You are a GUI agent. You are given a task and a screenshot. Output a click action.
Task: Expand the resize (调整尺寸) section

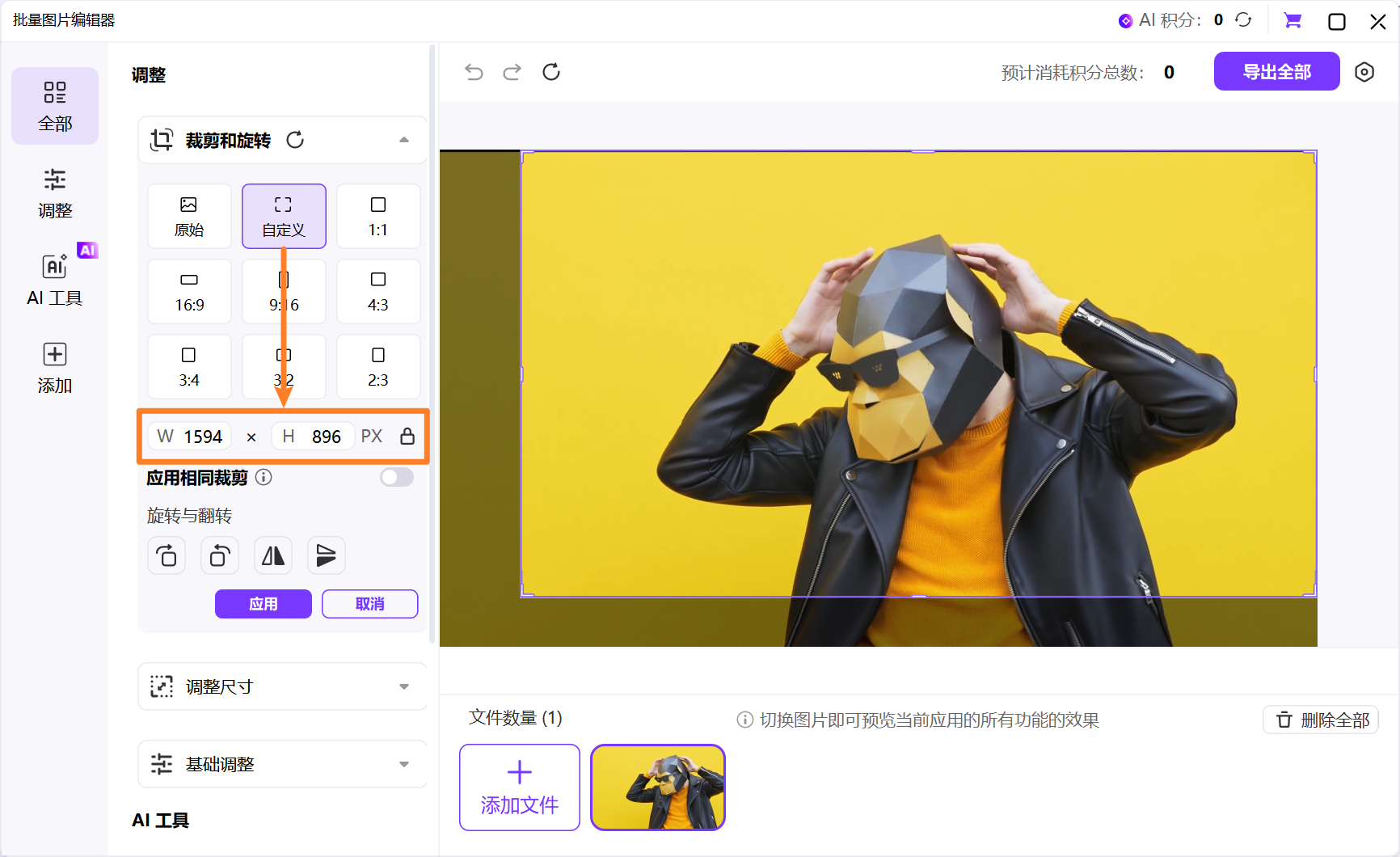point(403,686)
